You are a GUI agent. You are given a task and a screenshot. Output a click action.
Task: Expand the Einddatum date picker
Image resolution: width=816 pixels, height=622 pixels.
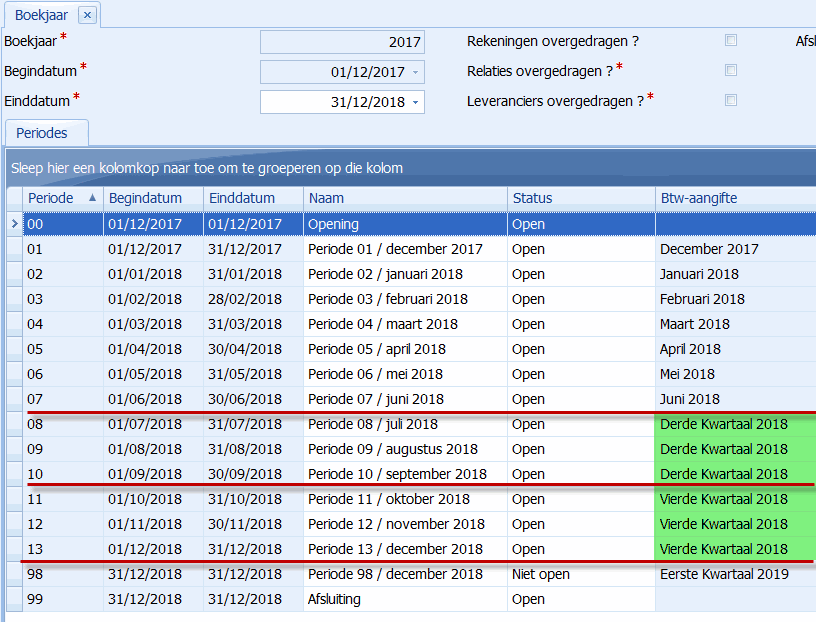(415, 102)
